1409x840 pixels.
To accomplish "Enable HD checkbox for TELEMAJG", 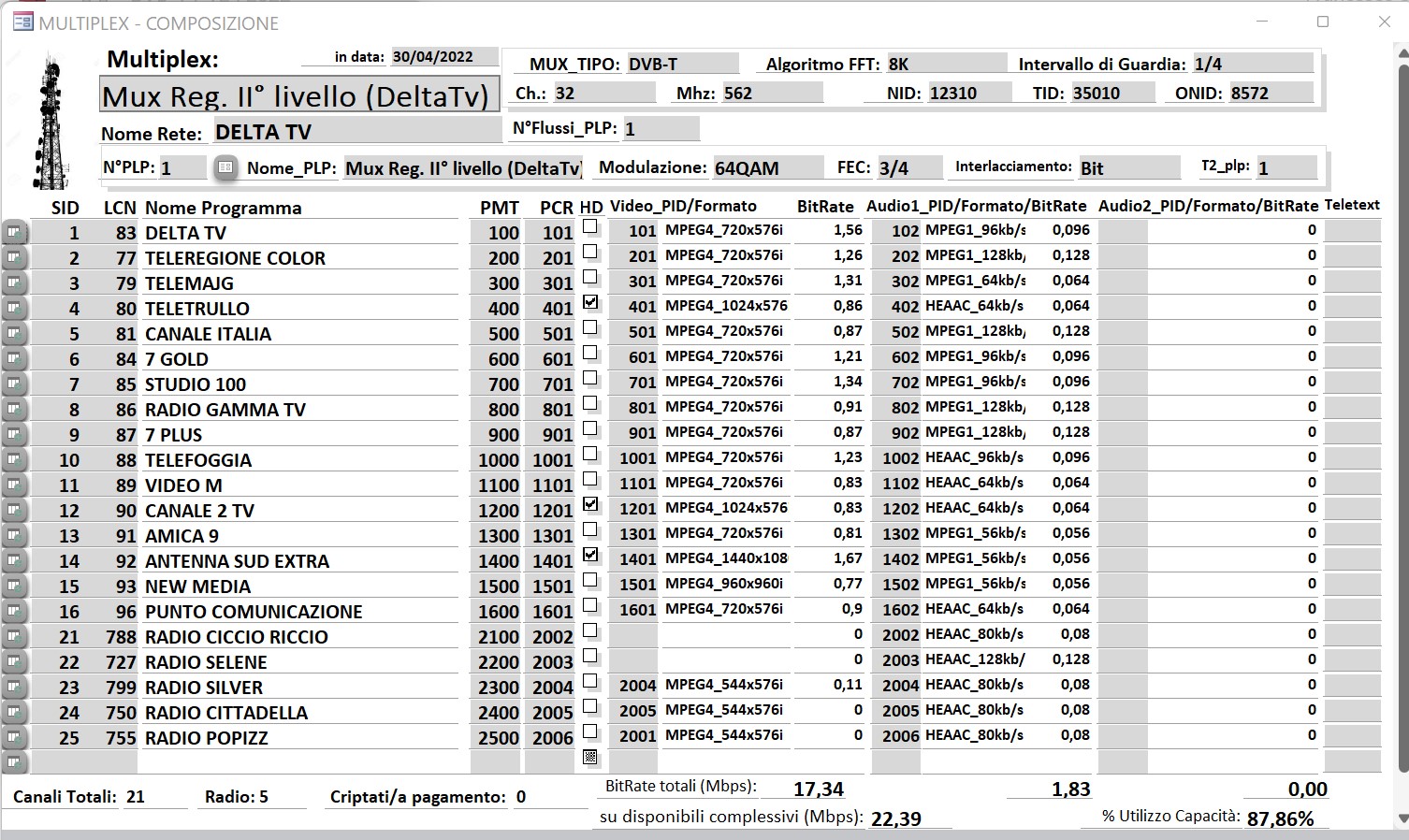I will (590, 277).
